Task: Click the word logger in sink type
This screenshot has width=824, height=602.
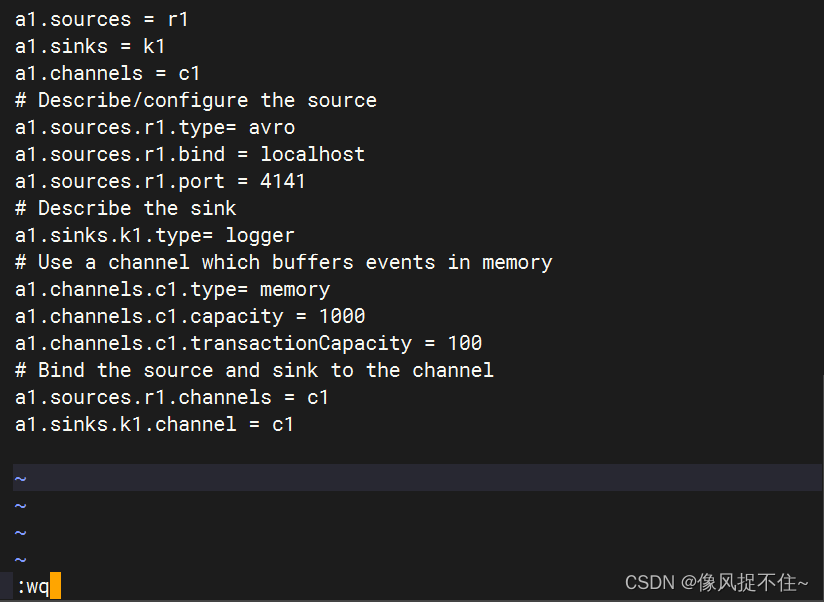Action: click(260, 235)
